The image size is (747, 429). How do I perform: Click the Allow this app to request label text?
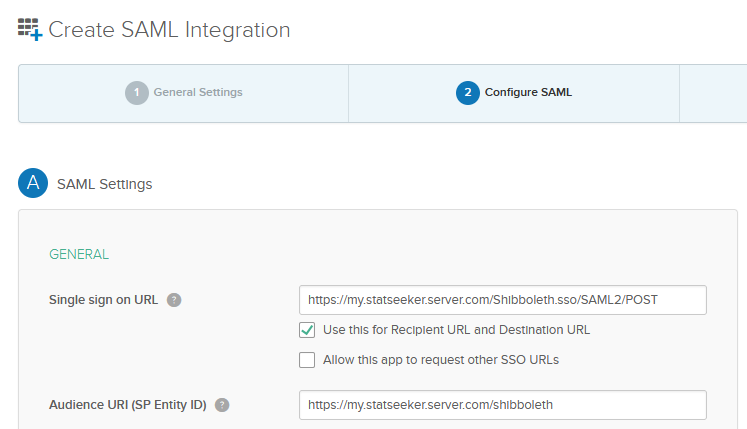(441, 360)
